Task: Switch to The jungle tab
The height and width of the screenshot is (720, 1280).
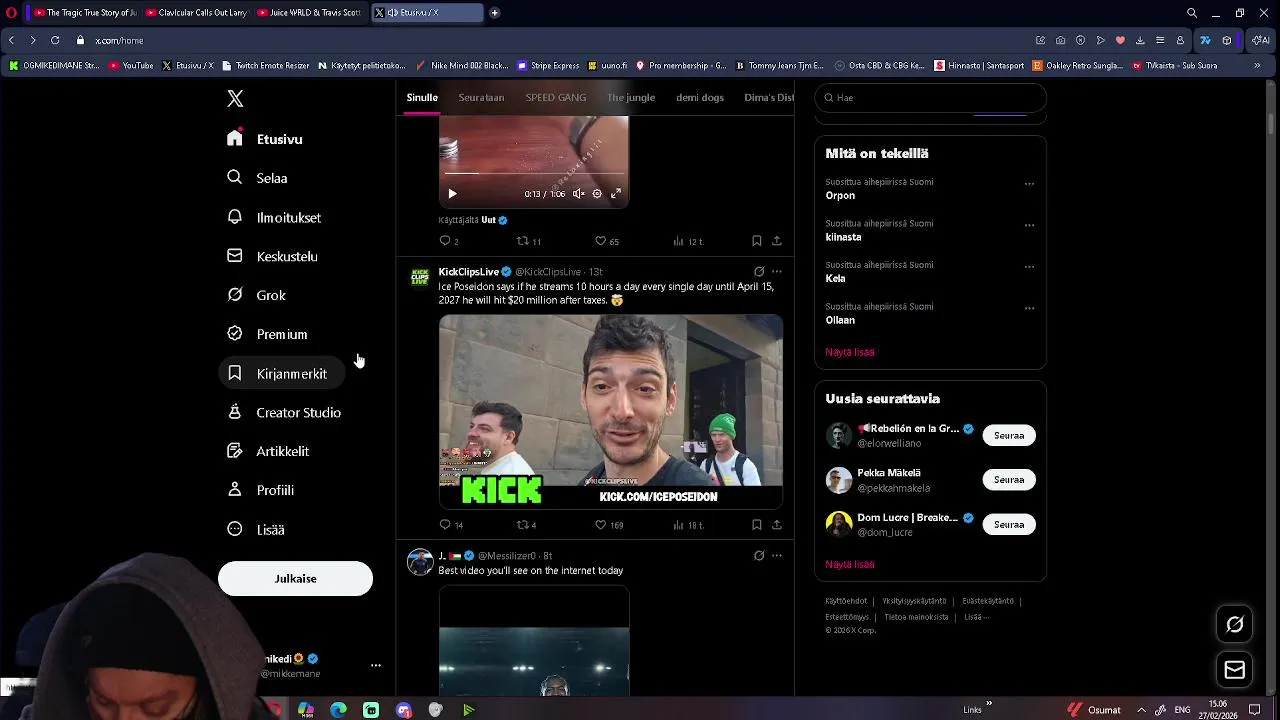Action: pyautogui.click(x=631, y=97)
